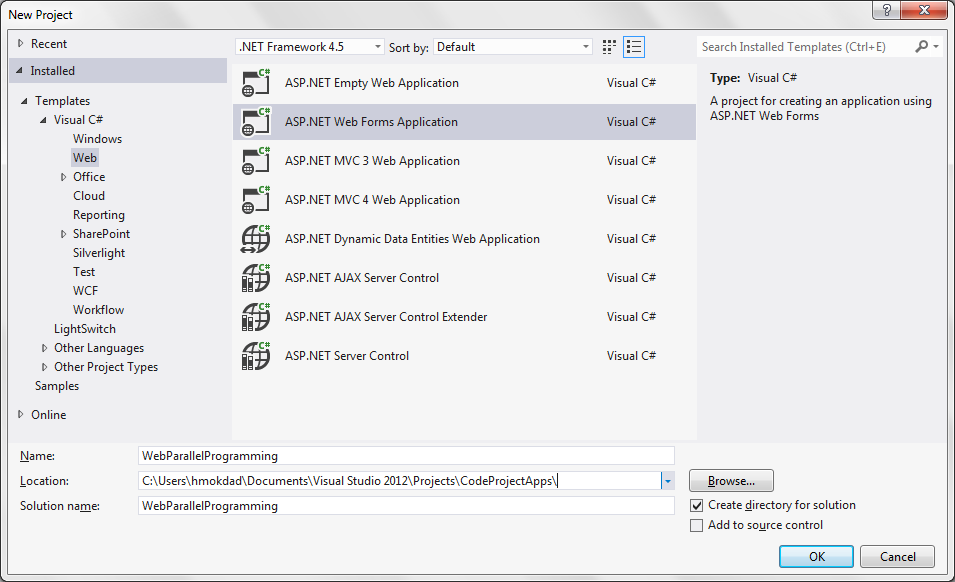
Task: Expand the Online section
Action: pos(21,415)
